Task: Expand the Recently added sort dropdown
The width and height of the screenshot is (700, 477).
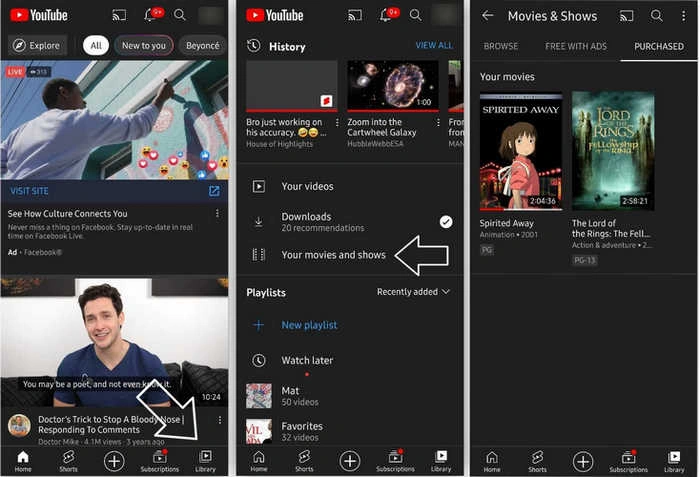Action: click(x=413, y=292)
